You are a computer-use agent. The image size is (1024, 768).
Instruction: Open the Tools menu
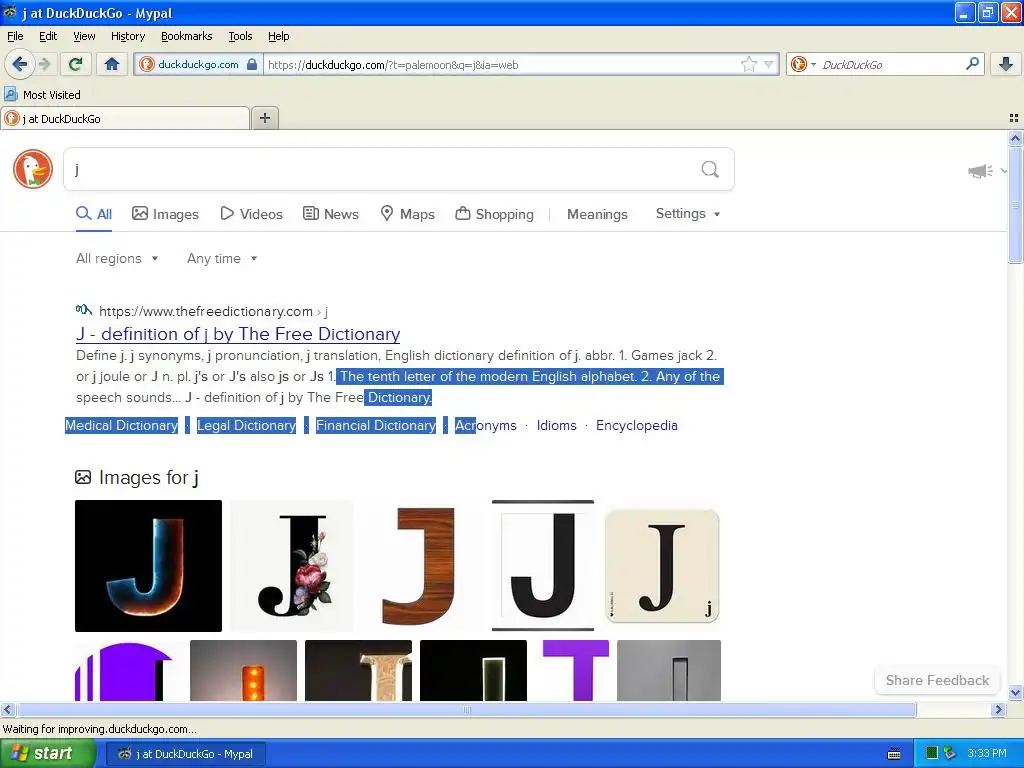point(240,36)
